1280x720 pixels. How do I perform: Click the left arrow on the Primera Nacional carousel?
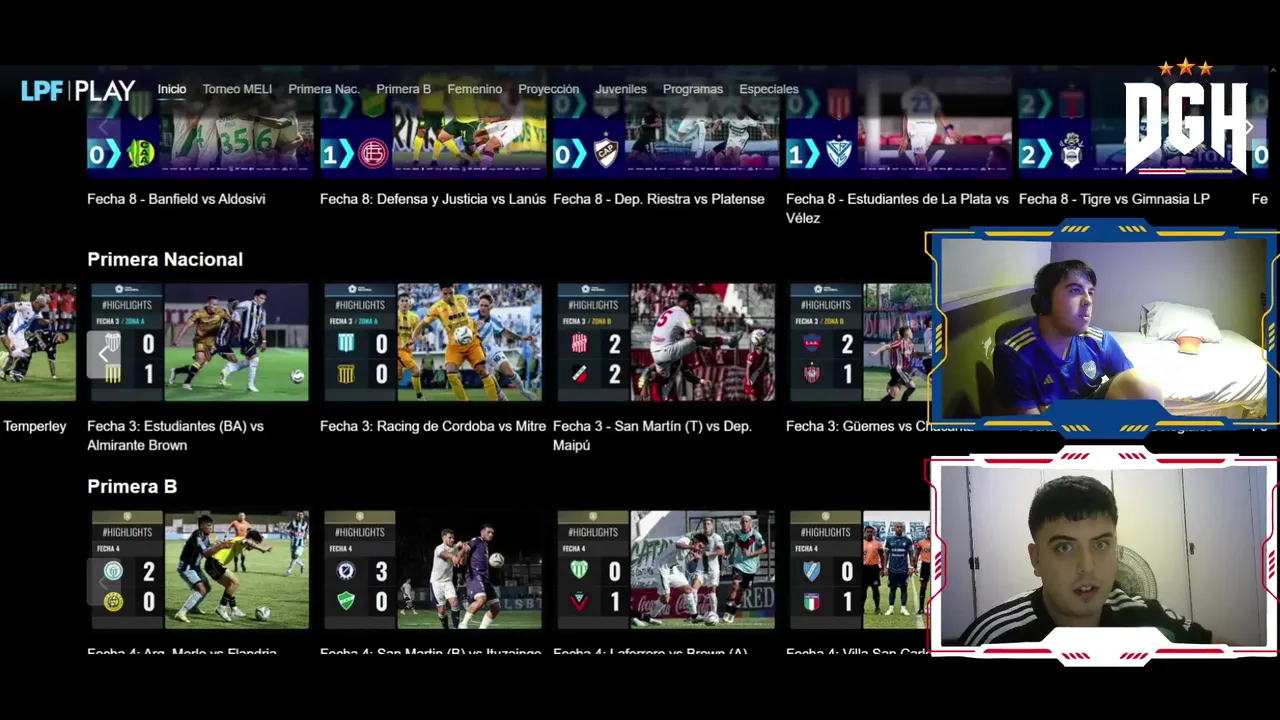(x=103, y=353)
